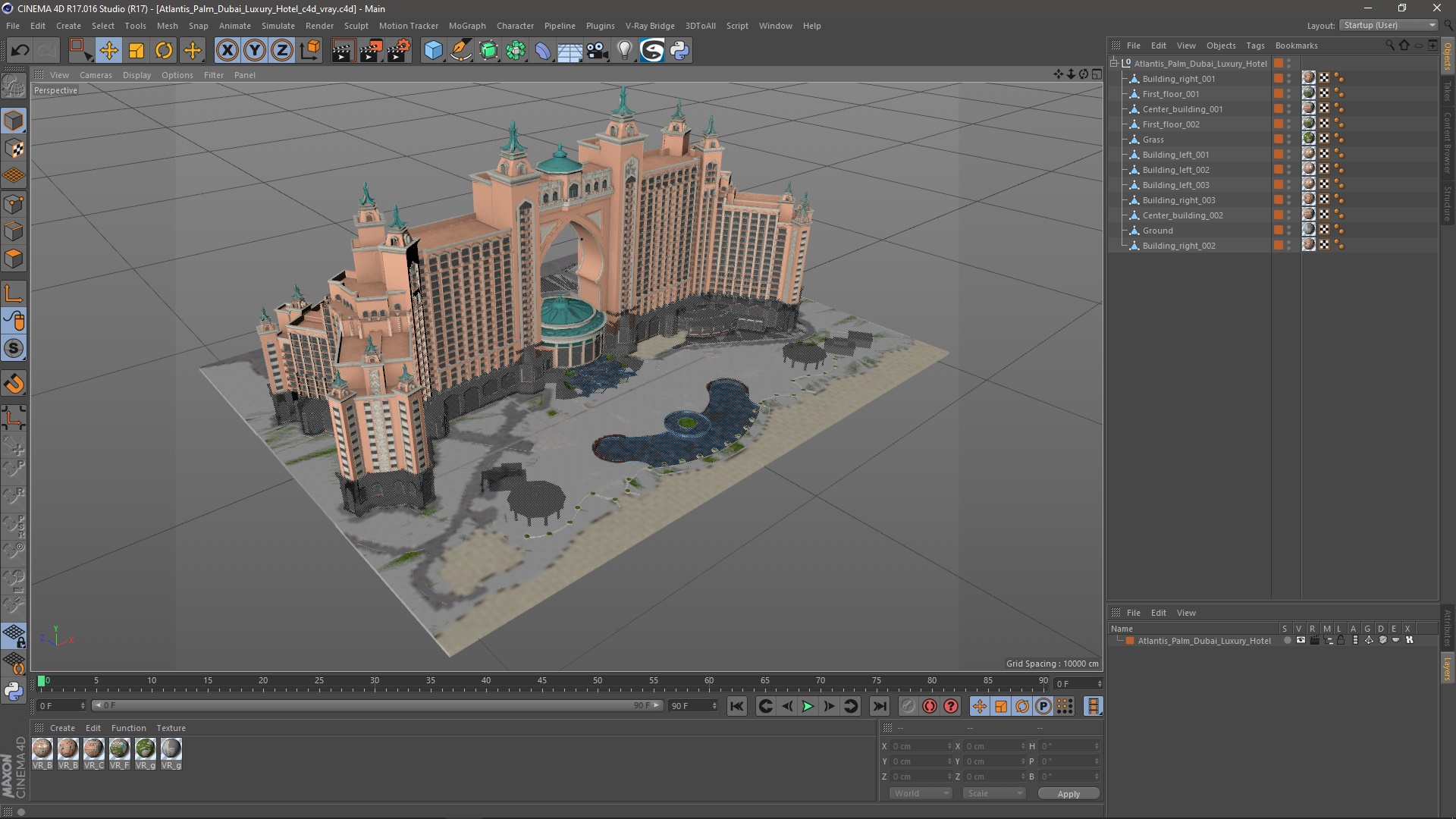Toggle visibility dots for First_floor_001
The width and height of the screenshot is (1456, 819).
click(1288, 94)
